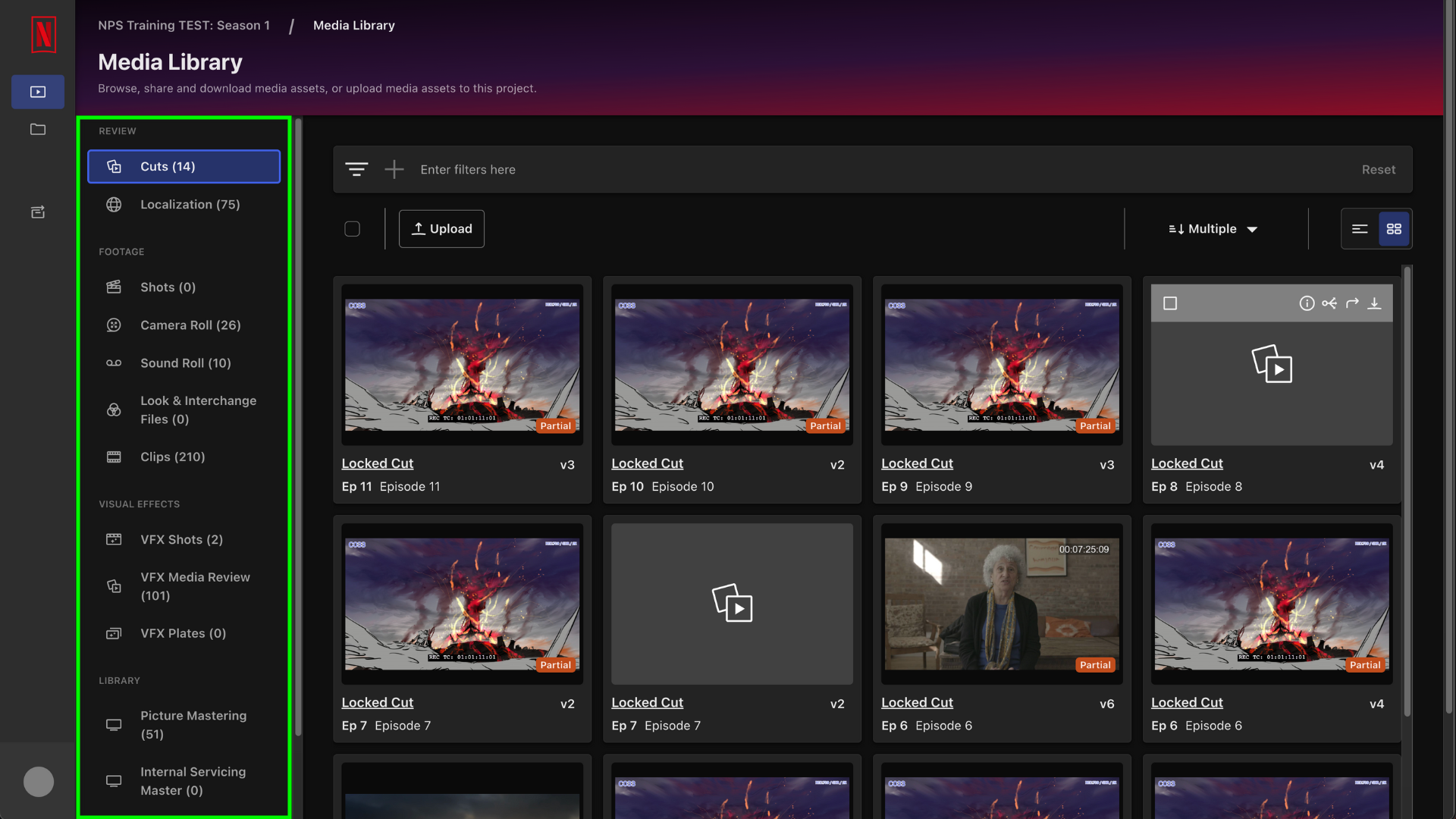Open the Media Library play icon in left rail
Image resolution: width=1456 pixels, height=819 pixels.
pos(38,92)
